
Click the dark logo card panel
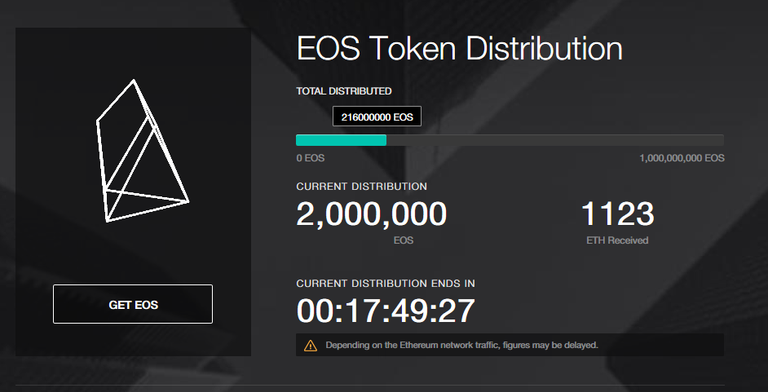133,192
